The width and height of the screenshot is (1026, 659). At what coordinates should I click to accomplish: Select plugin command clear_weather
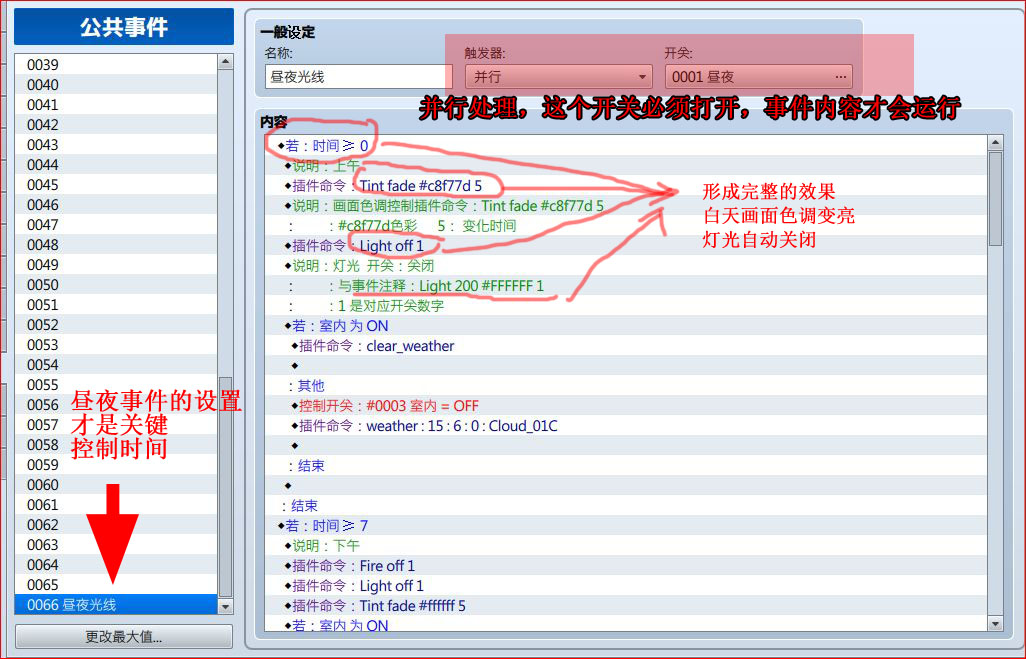pos(626,346)
